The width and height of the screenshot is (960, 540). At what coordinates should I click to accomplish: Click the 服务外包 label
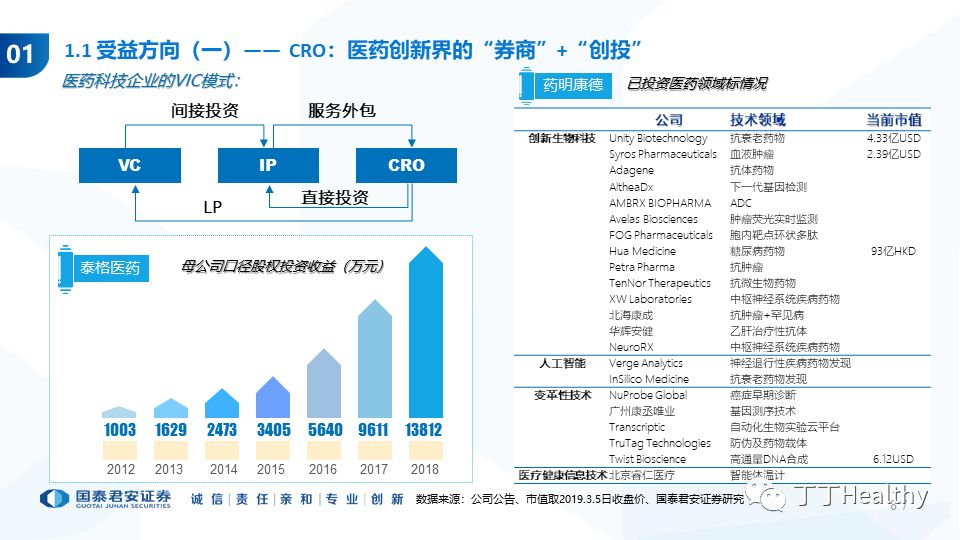tap(342, 111)
